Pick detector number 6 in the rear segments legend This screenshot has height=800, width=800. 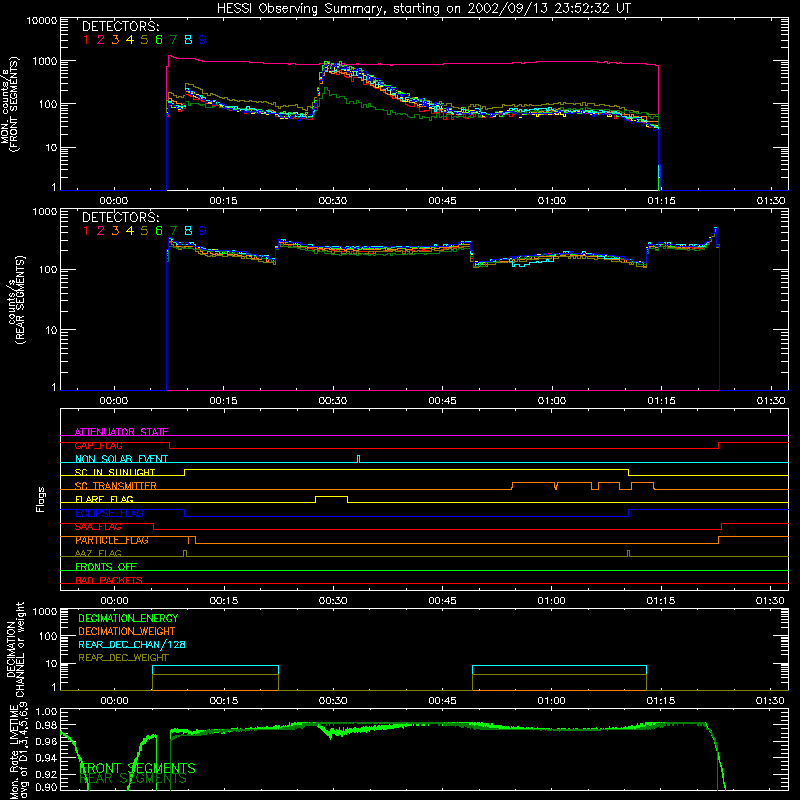pos(159,231)
